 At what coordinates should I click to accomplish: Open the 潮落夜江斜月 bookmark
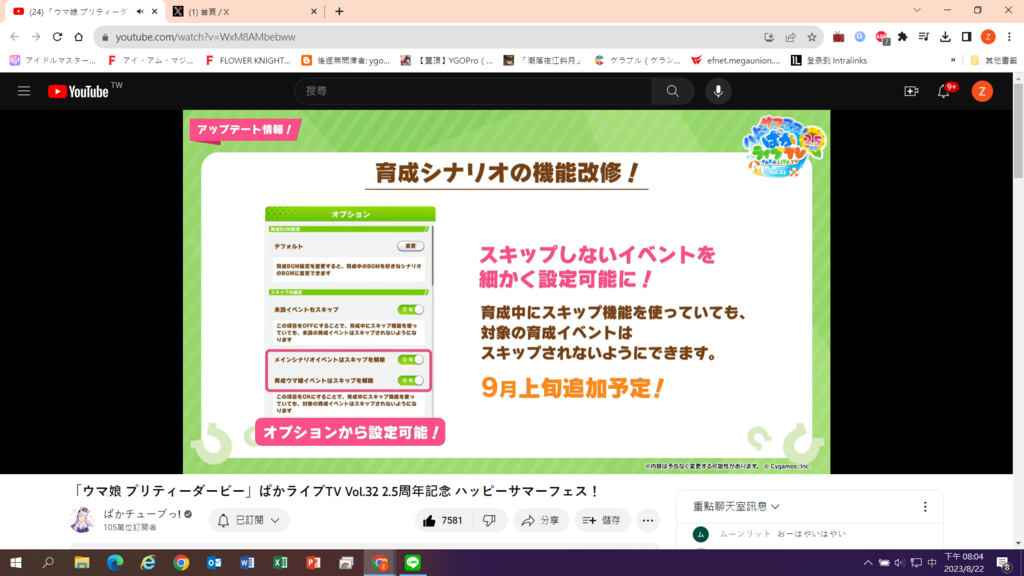(542, 61)
